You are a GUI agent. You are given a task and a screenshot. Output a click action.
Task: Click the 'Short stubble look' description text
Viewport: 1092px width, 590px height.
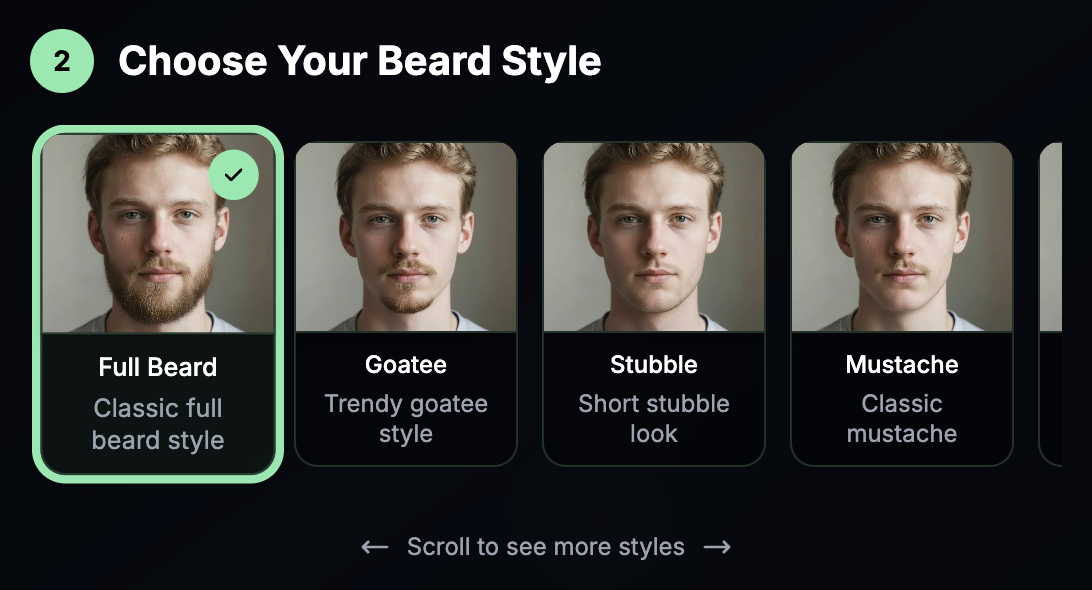click(654, 418)
